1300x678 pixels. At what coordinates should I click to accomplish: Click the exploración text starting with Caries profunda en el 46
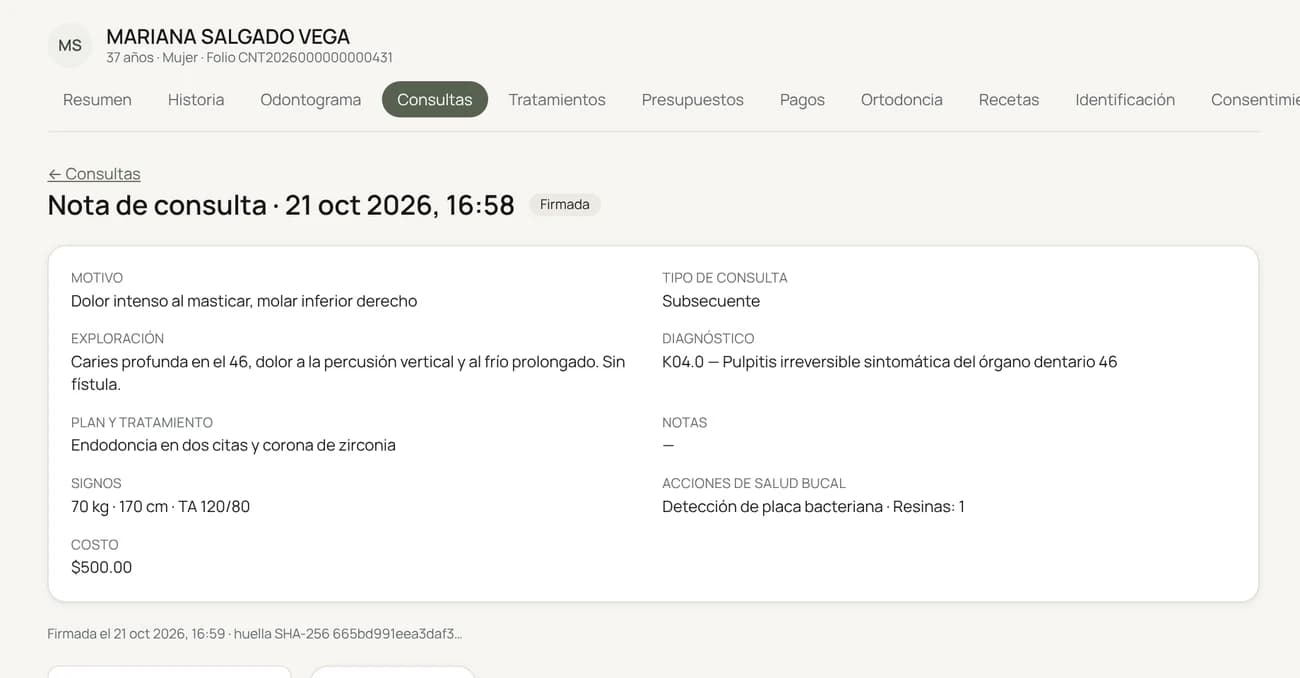tap(348, 373)
